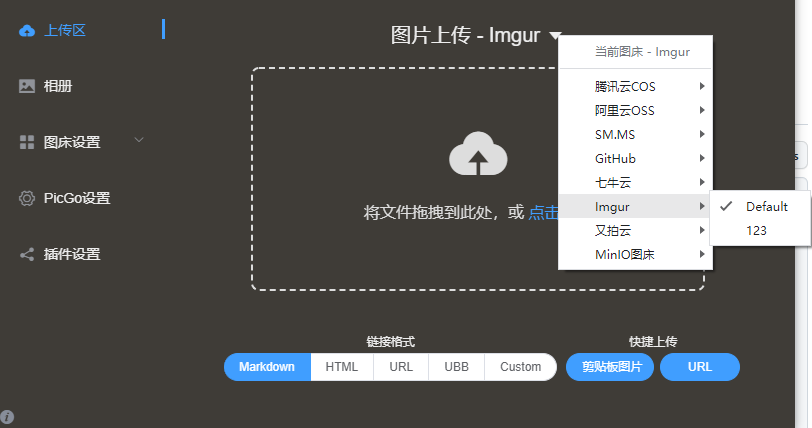Click the image host settings grid icon
Image resolution: width=812 pixels, height=428 pixels.
(27, 142)
